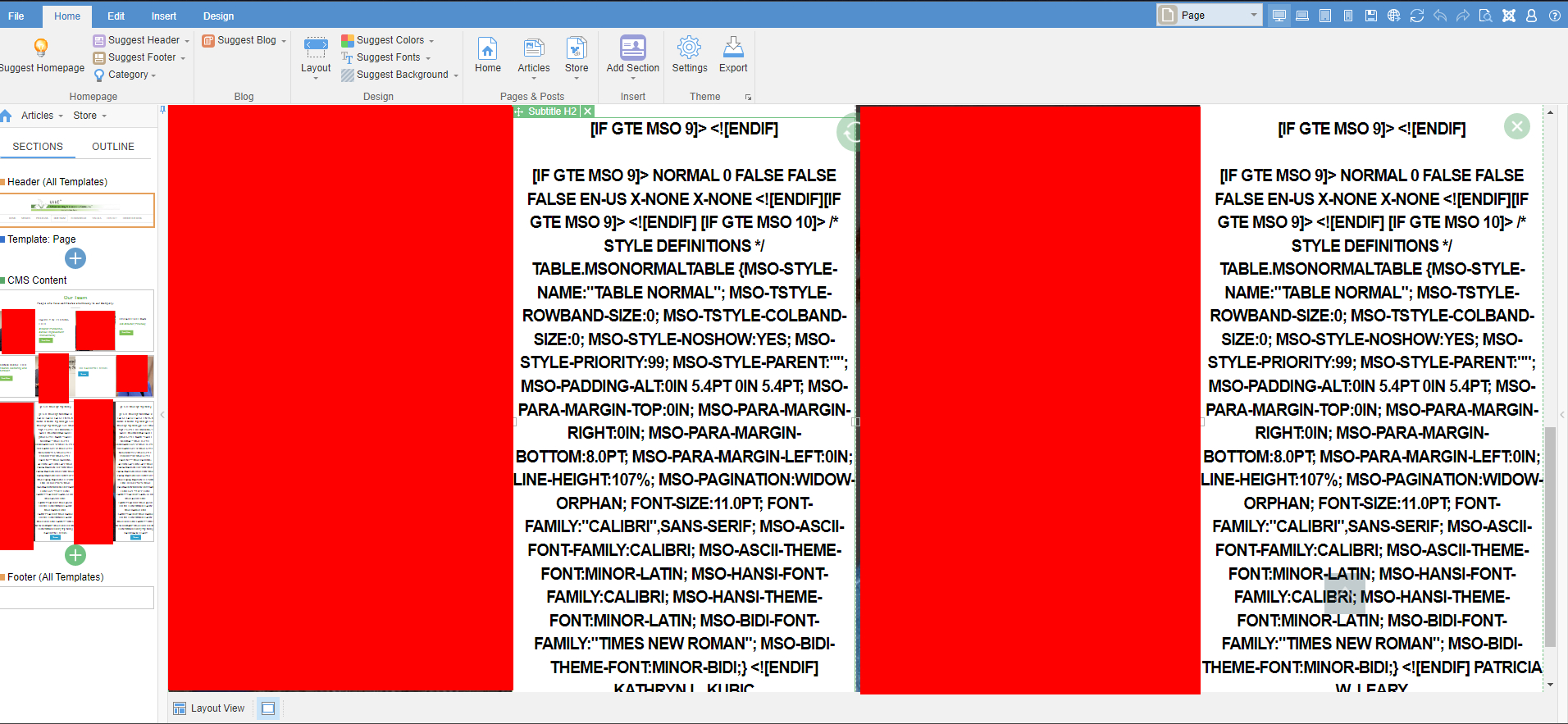This screenshot has width=1568, height=724.
Task: Open Articles dropdown in sidebar
Action: click(x=42, y=116)
